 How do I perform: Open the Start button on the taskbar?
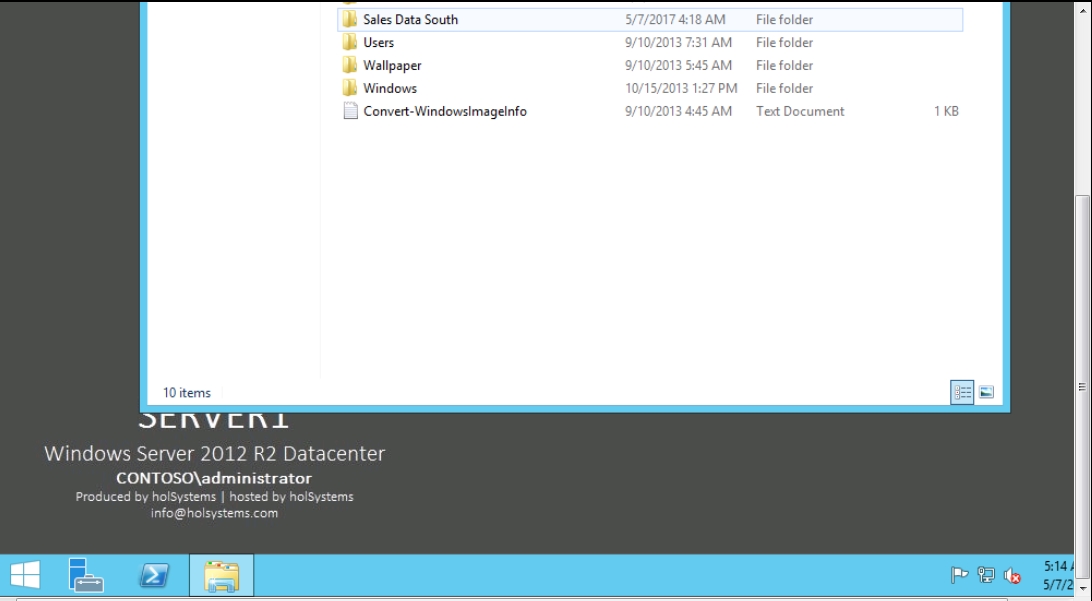point(25,575)
